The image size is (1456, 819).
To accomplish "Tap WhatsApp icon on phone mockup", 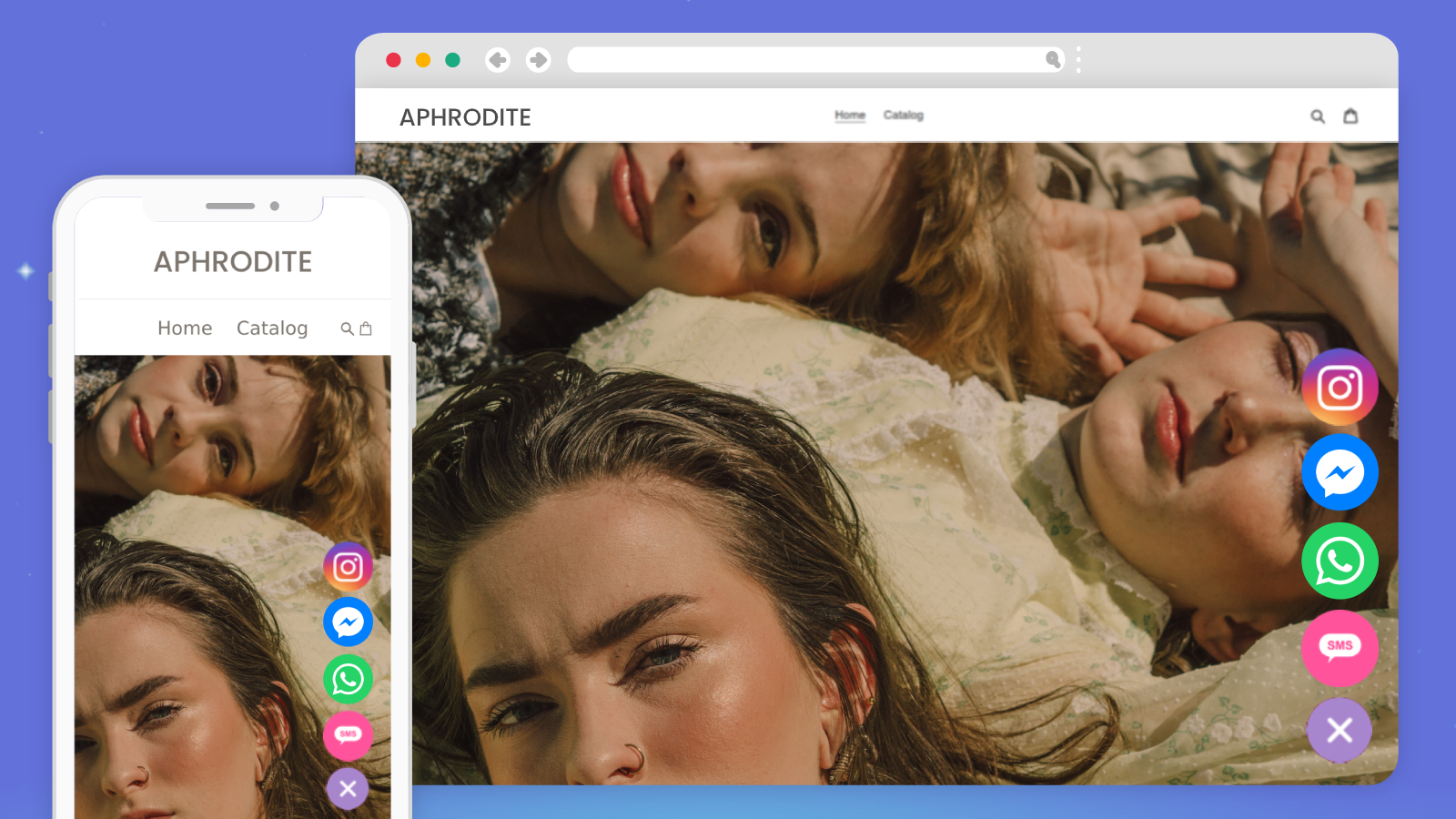I will click(x=348, y=679).
